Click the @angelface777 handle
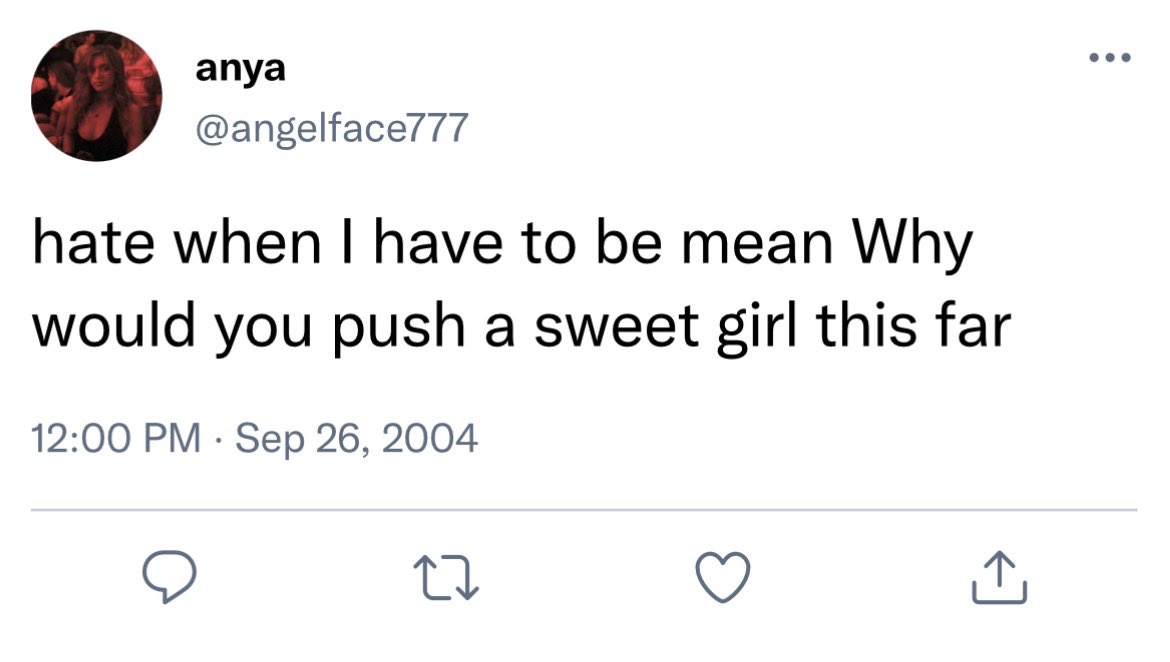1170x662 pixels. (332, 128)
